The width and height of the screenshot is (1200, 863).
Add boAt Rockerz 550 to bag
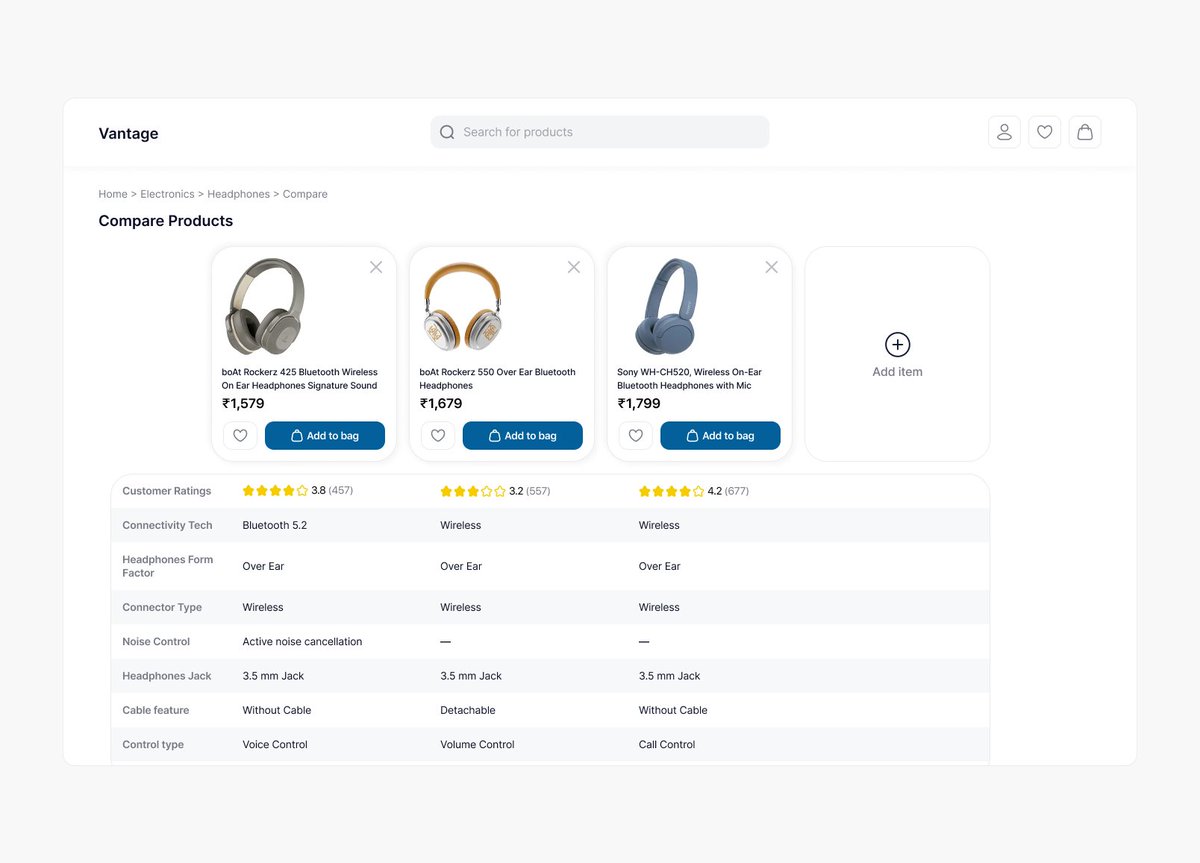coord(522,436)
